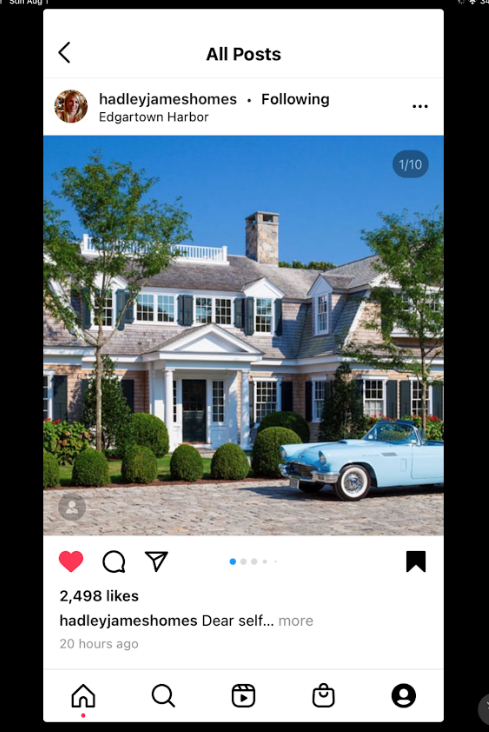Open hadleyjameshomes username in header
The image size is (489, 732).
(168, 99)
